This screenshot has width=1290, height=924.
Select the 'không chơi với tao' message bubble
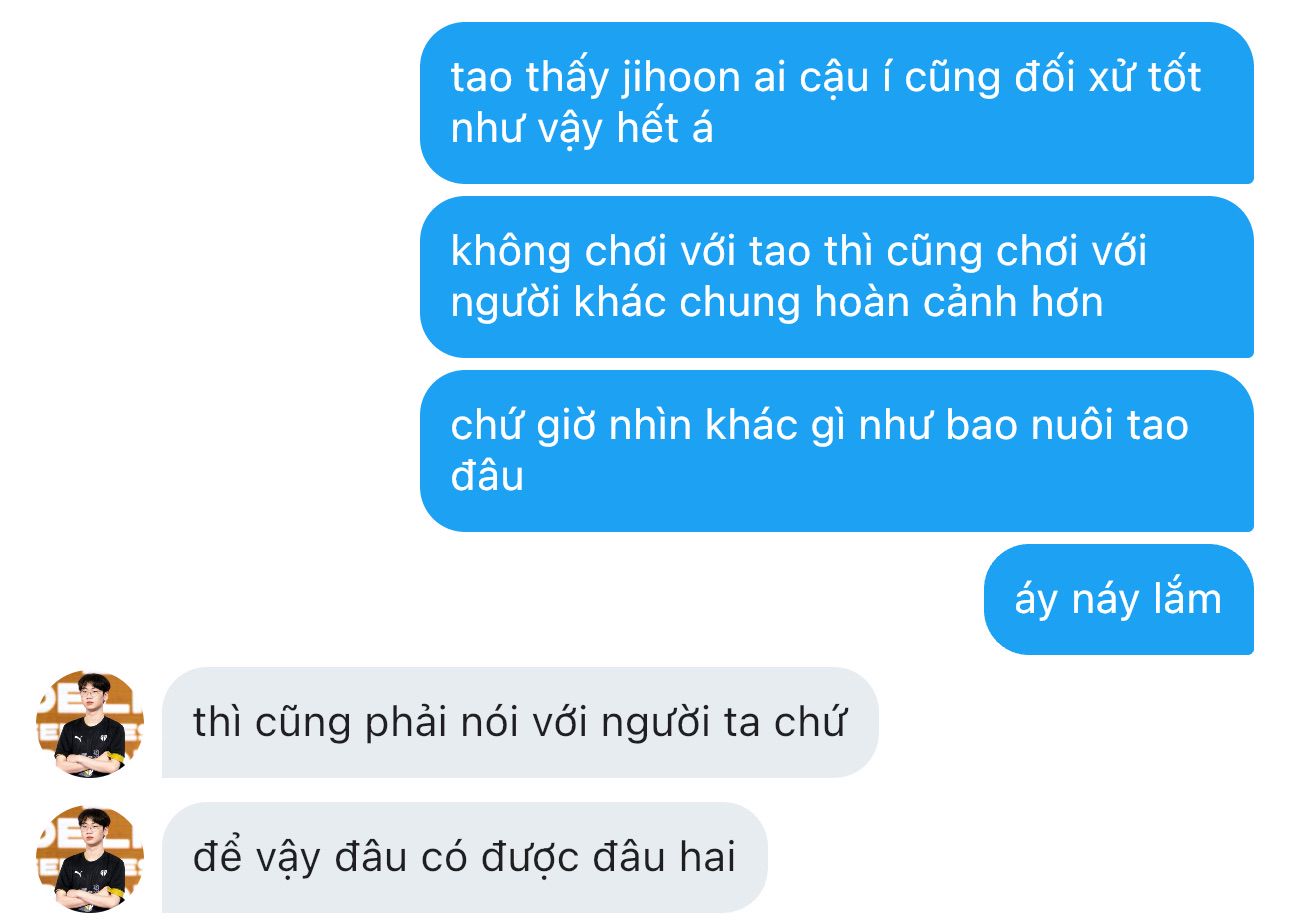(x=836, y=277)
